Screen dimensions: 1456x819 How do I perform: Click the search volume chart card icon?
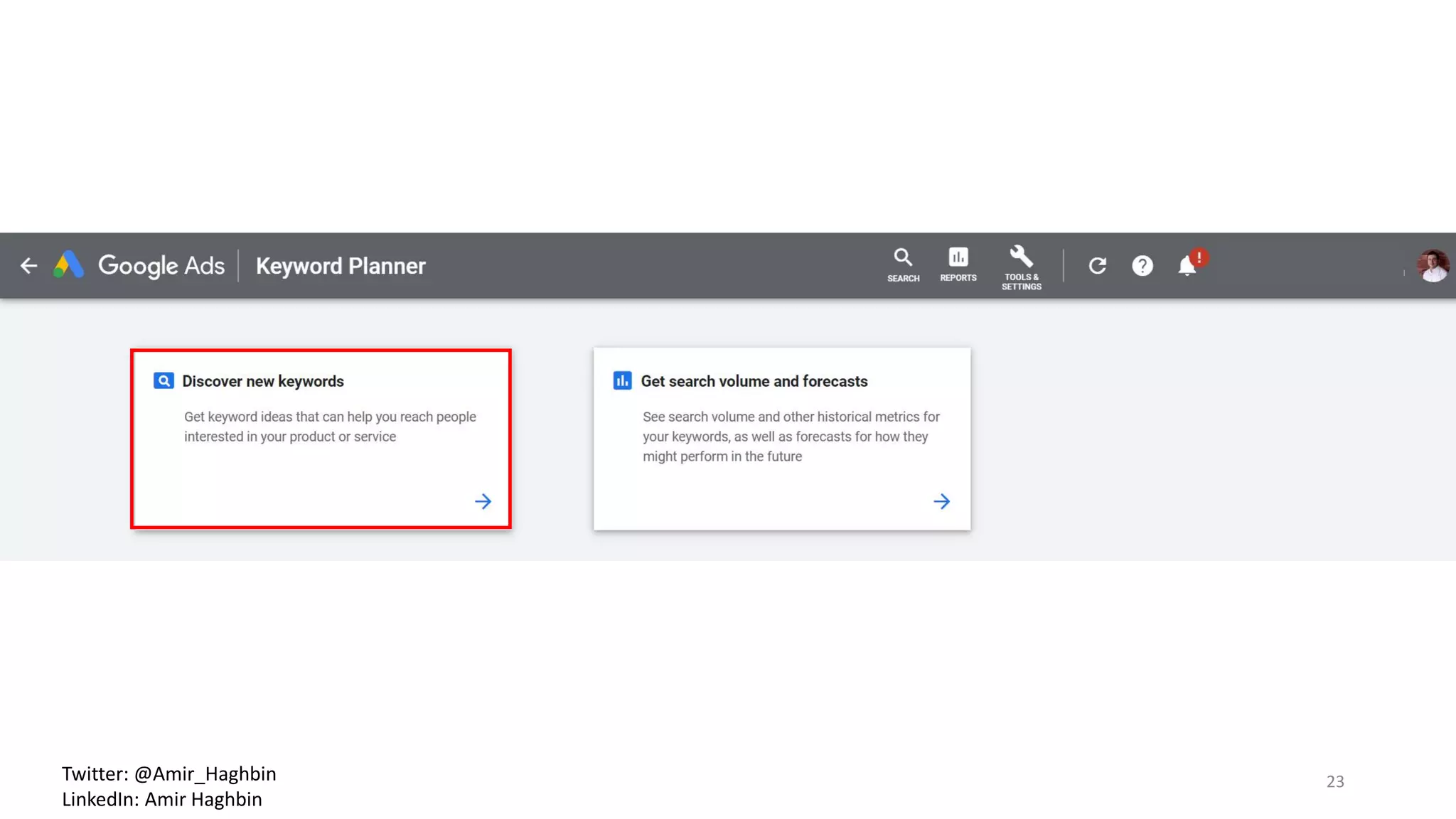(622, 381)
